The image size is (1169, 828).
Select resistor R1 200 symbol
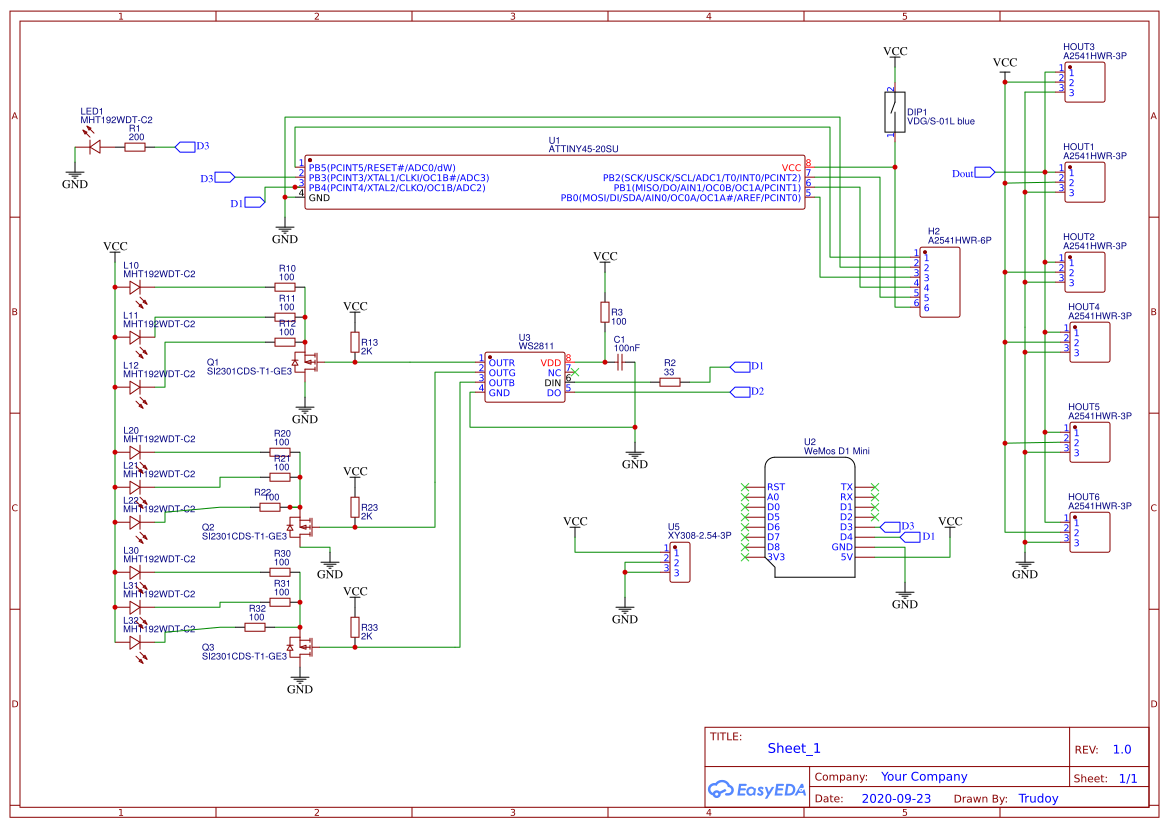click(x=133, y=145)
